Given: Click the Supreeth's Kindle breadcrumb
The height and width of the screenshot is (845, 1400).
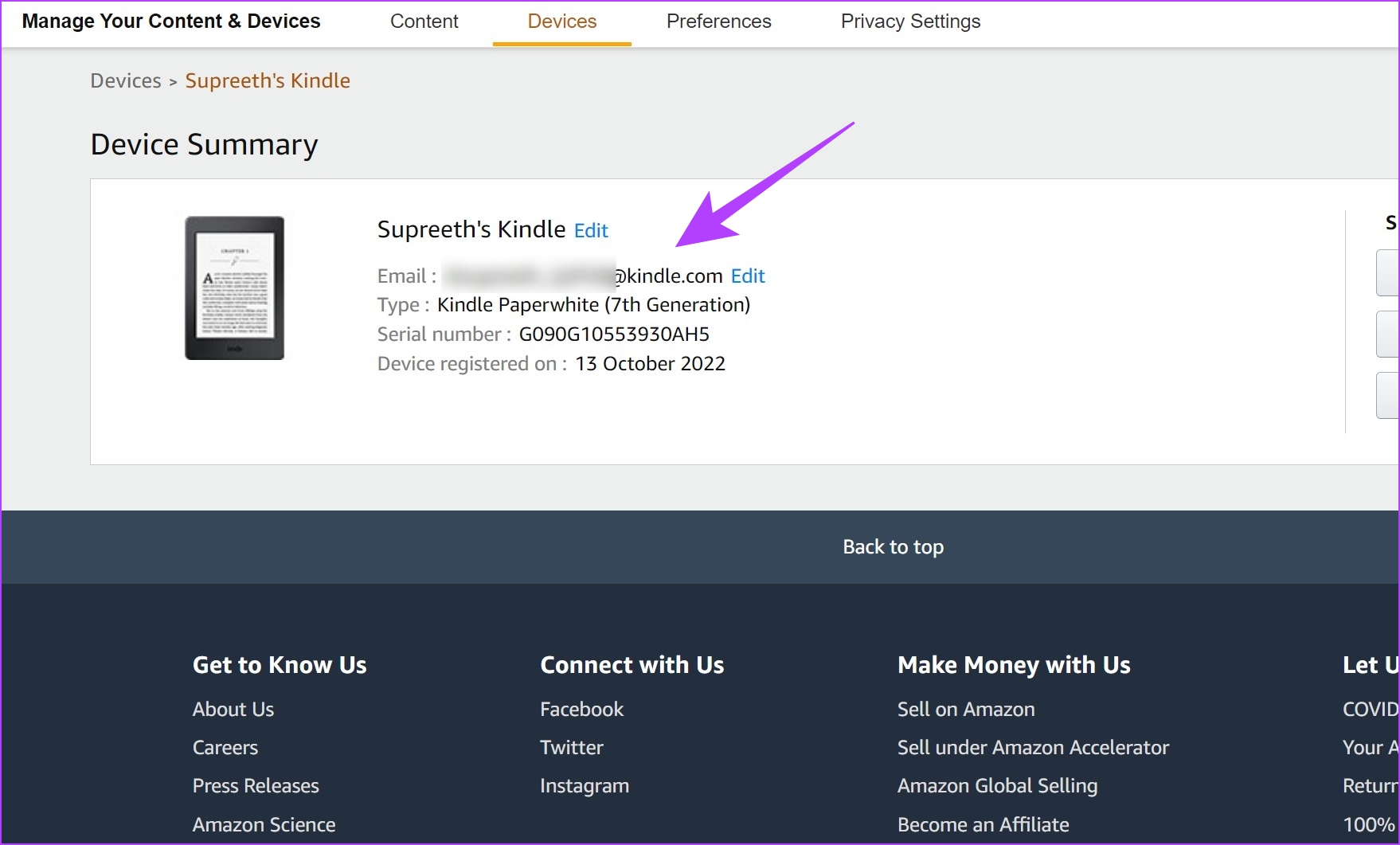Looking at the screenshot, I should point(268,81).
